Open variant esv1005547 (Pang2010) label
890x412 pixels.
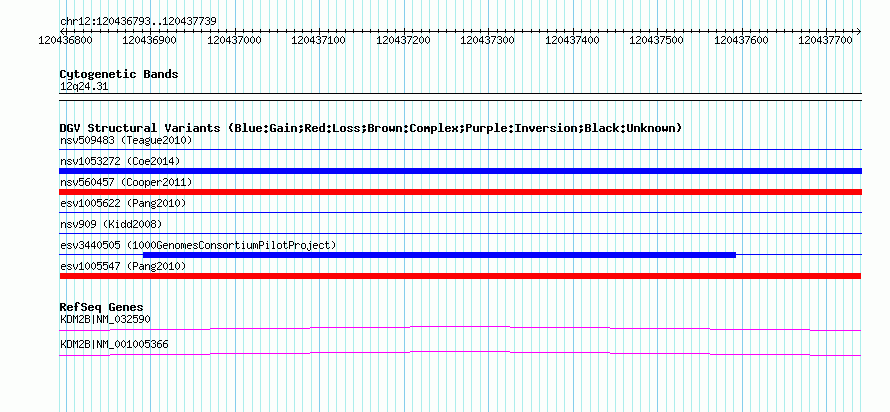[123, 266]
